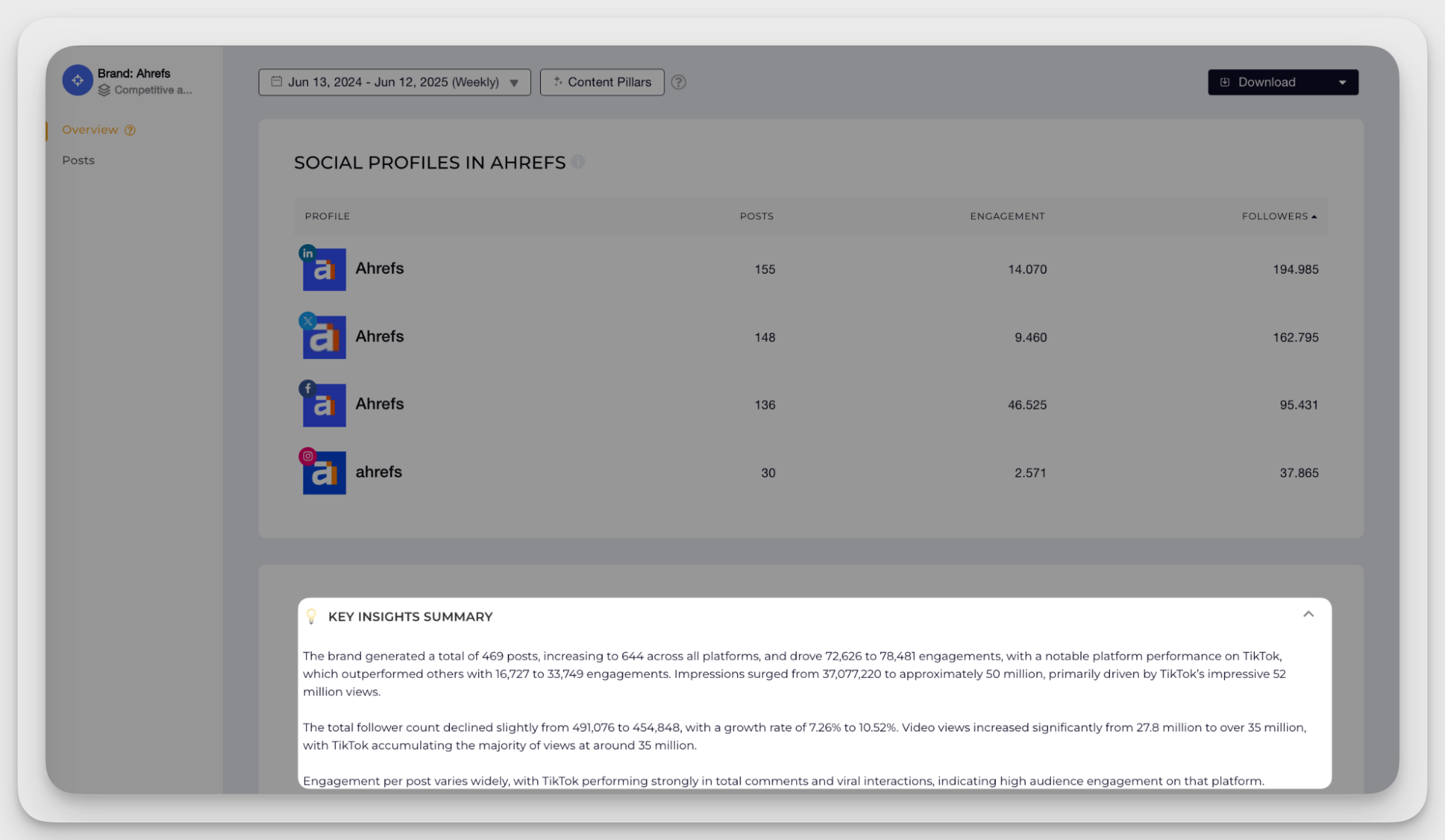
Task: Open the Instagram ahrefs logo thumbnail
Action: [x=324, y=473]
